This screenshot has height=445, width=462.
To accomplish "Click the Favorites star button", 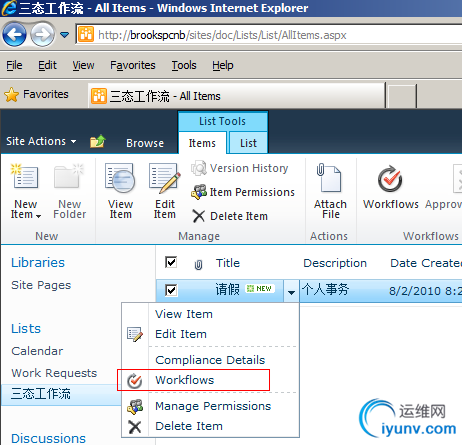I will point(36,95).
